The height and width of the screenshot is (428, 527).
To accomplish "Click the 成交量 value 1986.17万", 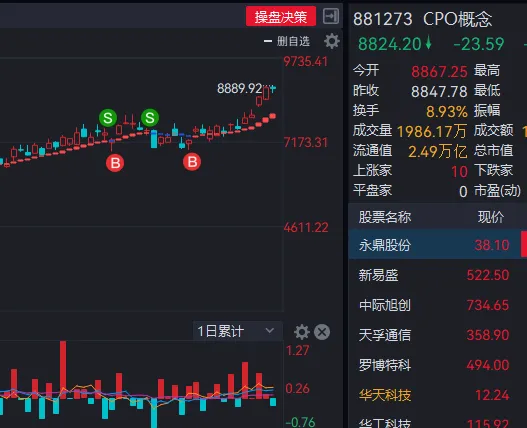I will (432, 131).
